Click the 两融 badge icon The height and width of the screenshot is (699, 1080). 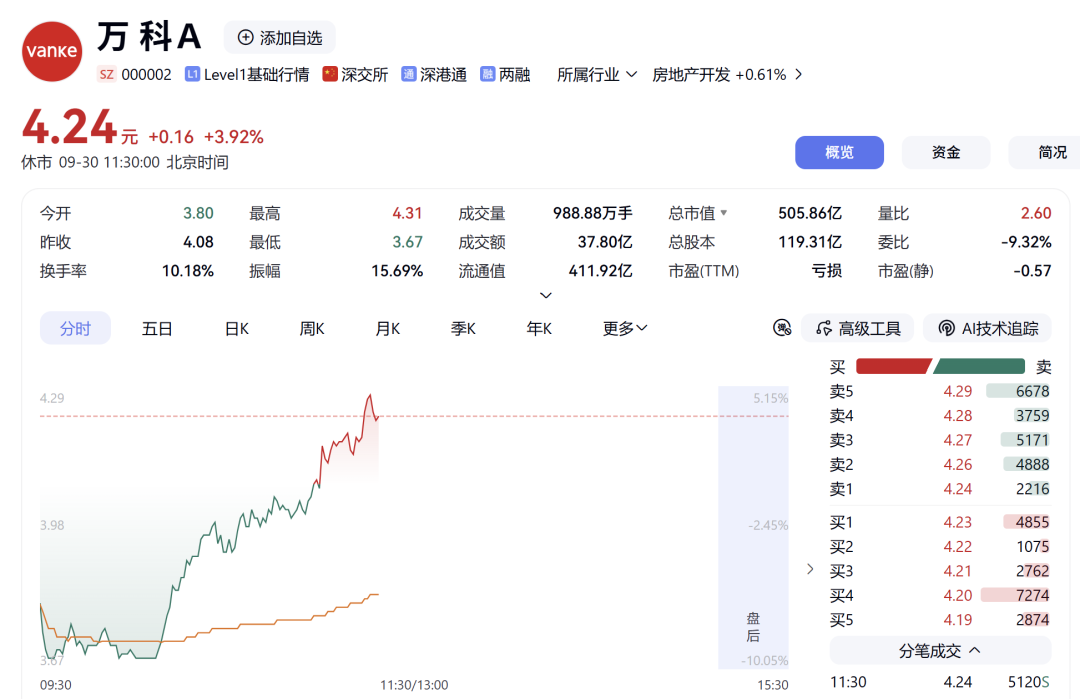click(x=488, y=74)
